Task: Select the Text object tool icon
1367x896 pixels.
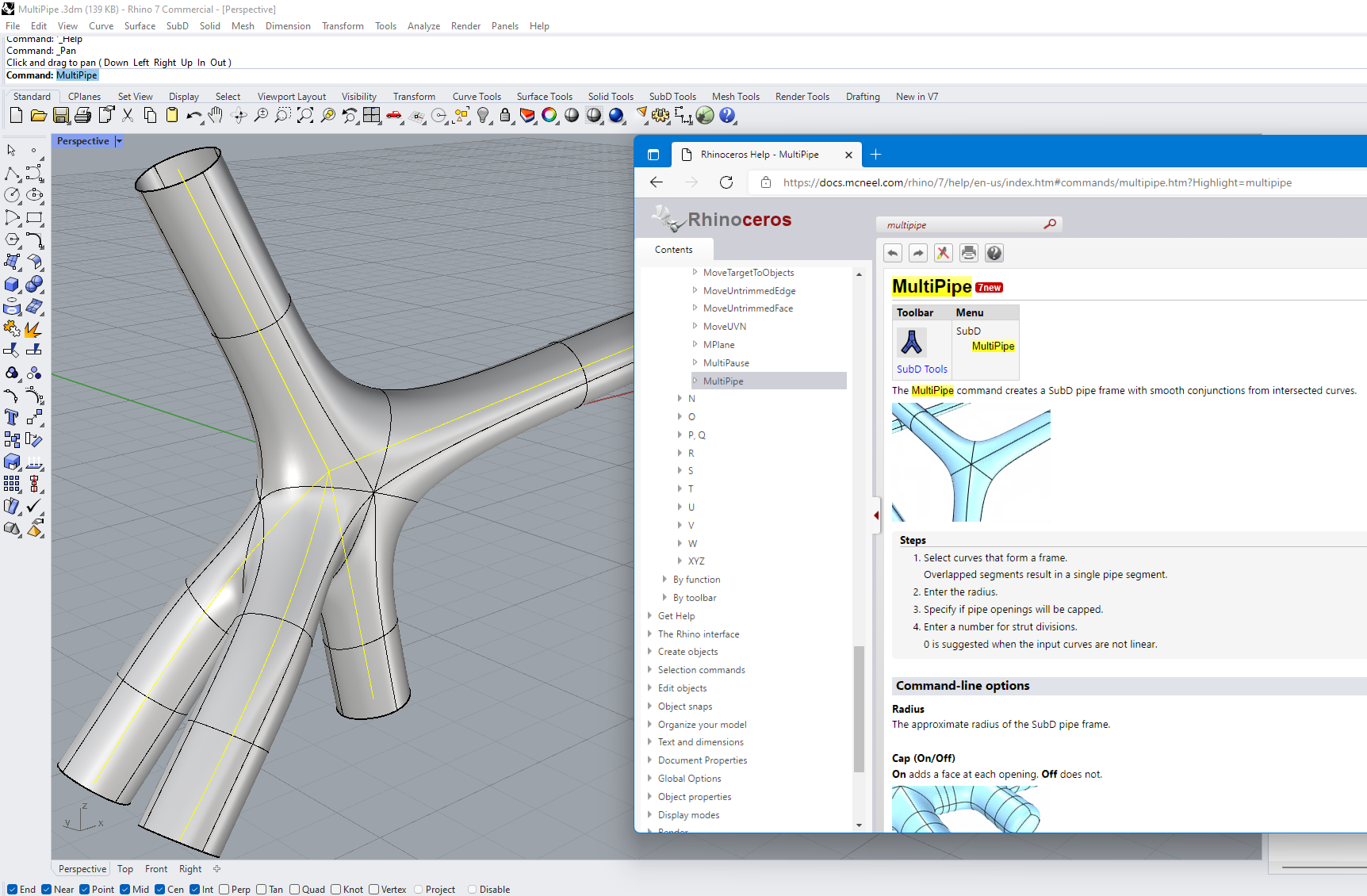Action: (x=12, y=417)
